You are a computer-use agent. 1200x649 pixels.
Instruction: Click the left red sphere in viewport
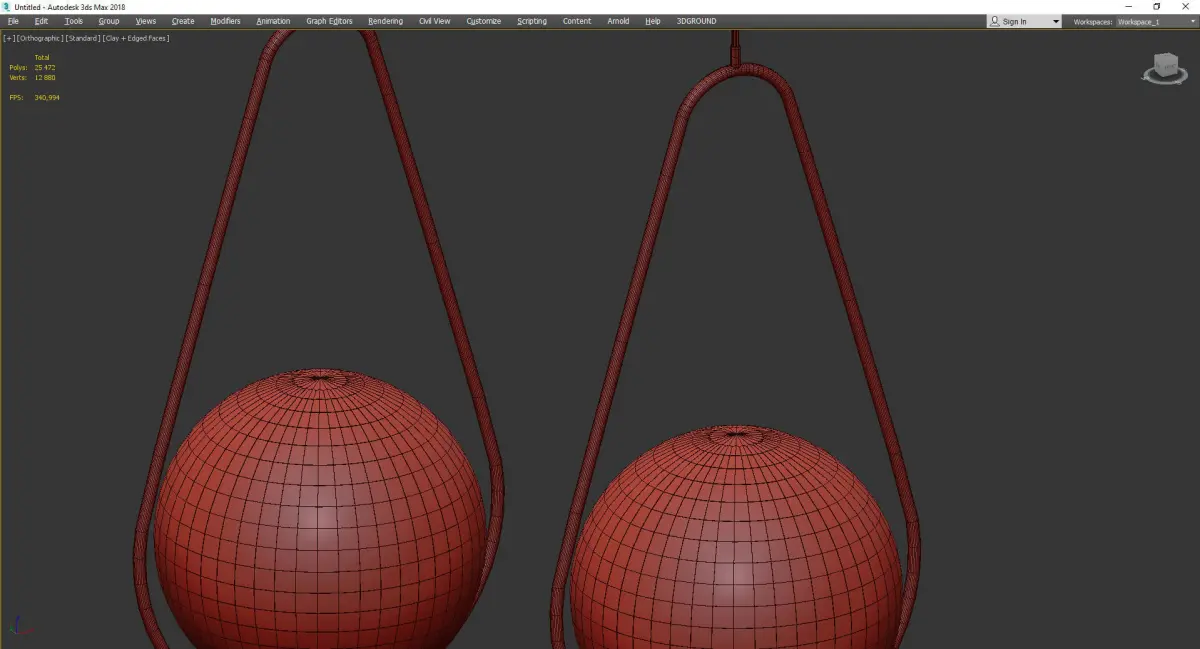tap(319, 510)
